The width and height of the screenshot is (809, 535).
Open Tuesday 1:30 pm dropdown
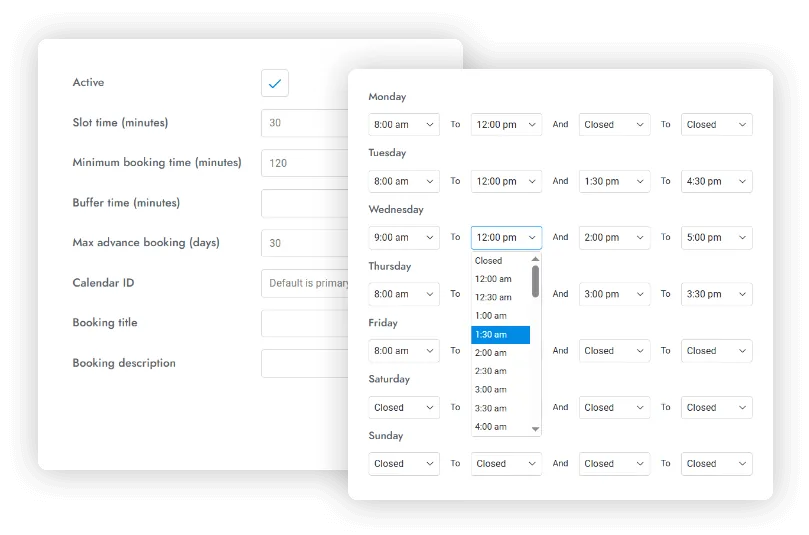click(614, 181)
